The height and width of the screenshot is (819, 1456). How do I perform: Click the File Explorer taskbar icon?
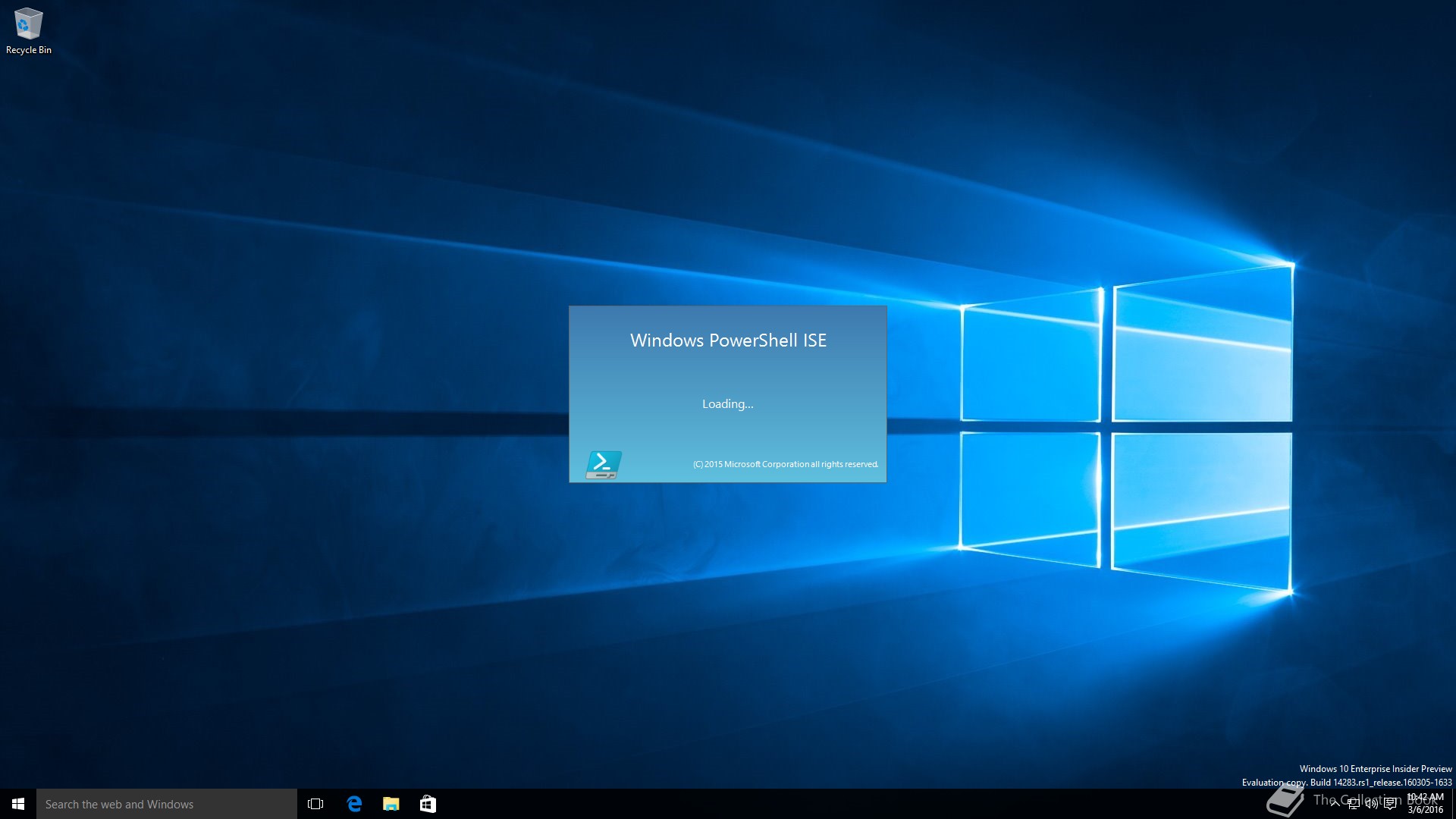[x=391, y=803]
